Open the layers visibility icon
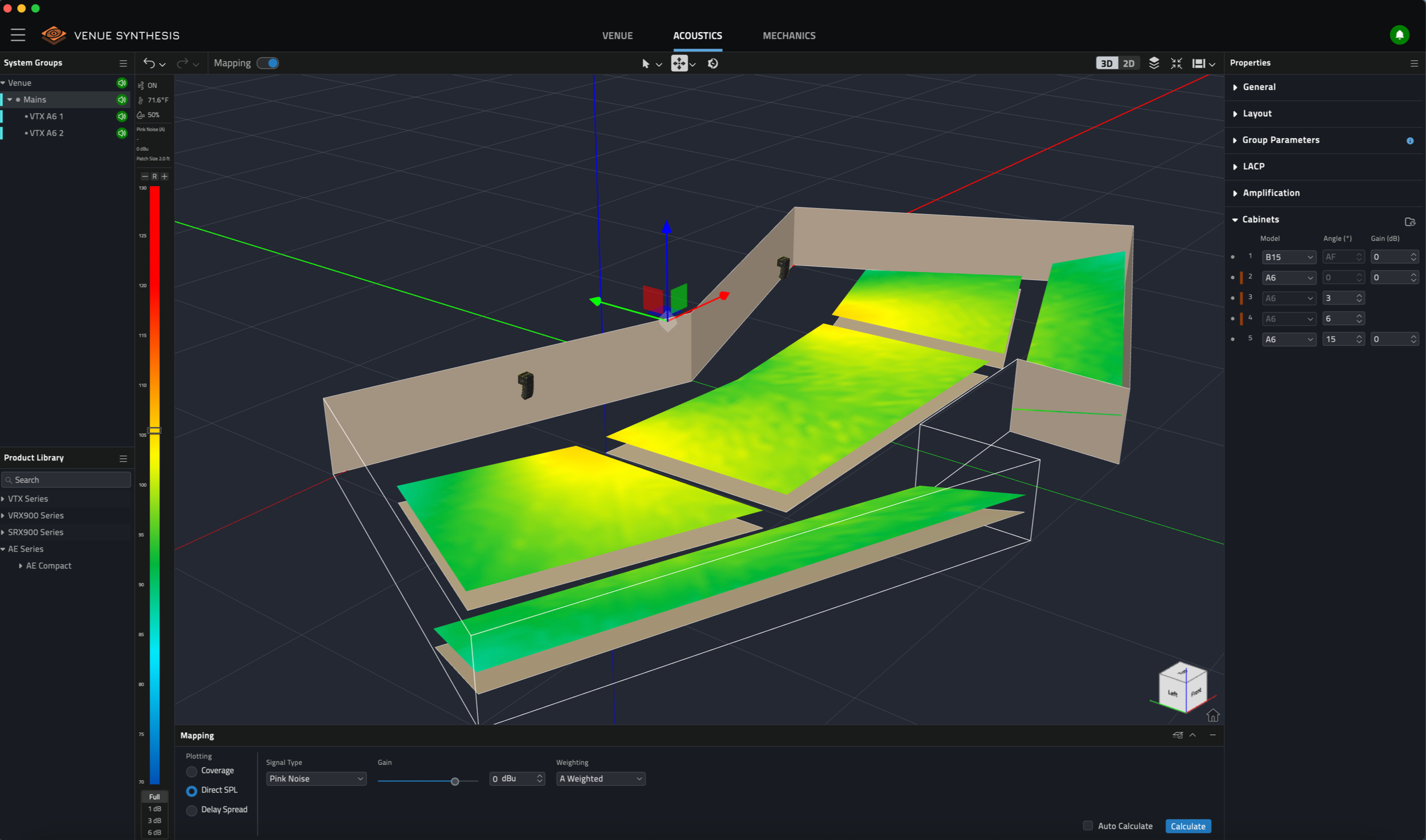 1154,63
